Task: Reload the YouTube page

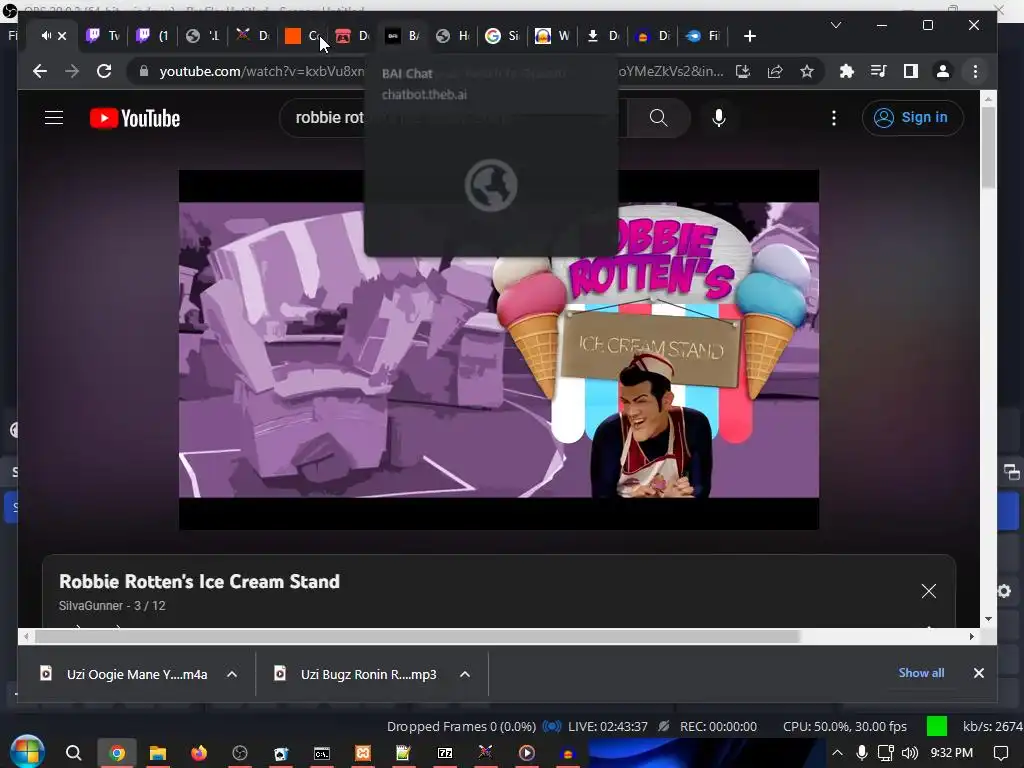Action: [x=104, y=71]
